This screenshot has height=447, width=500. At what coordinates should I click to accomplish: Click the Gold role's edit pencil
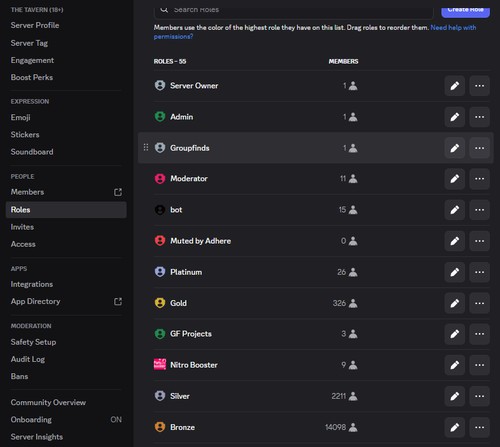[x=455, y=303]
